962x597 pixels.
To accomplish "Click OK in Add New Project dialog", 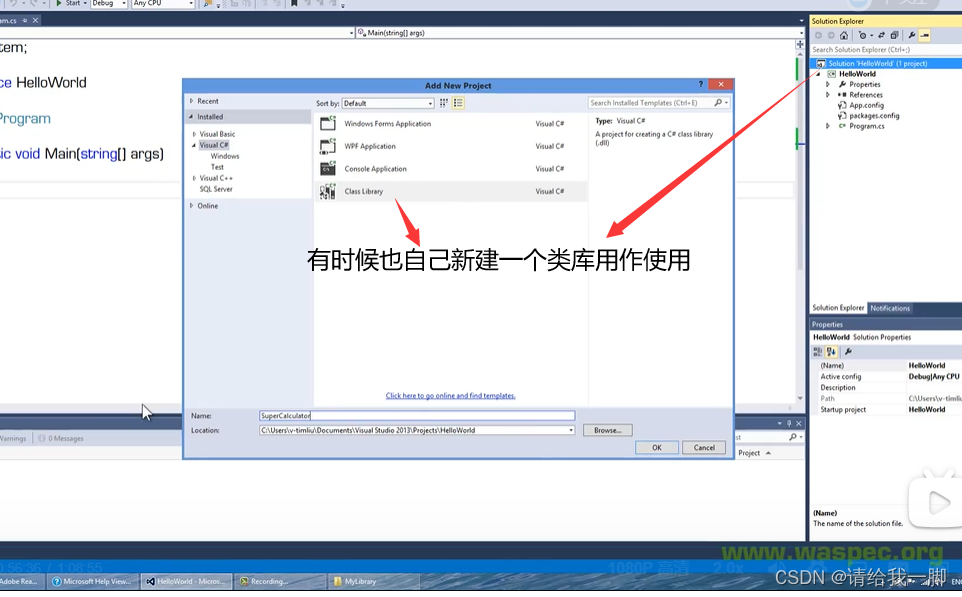I will [656, 447].
